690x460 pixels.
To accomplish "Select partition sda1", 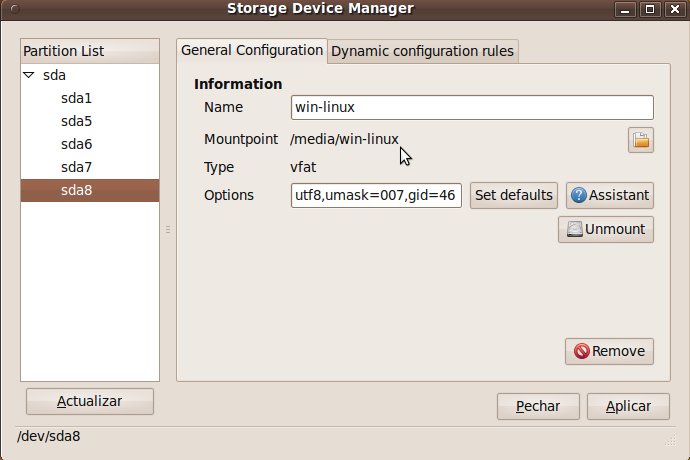I will coord(77,98).
